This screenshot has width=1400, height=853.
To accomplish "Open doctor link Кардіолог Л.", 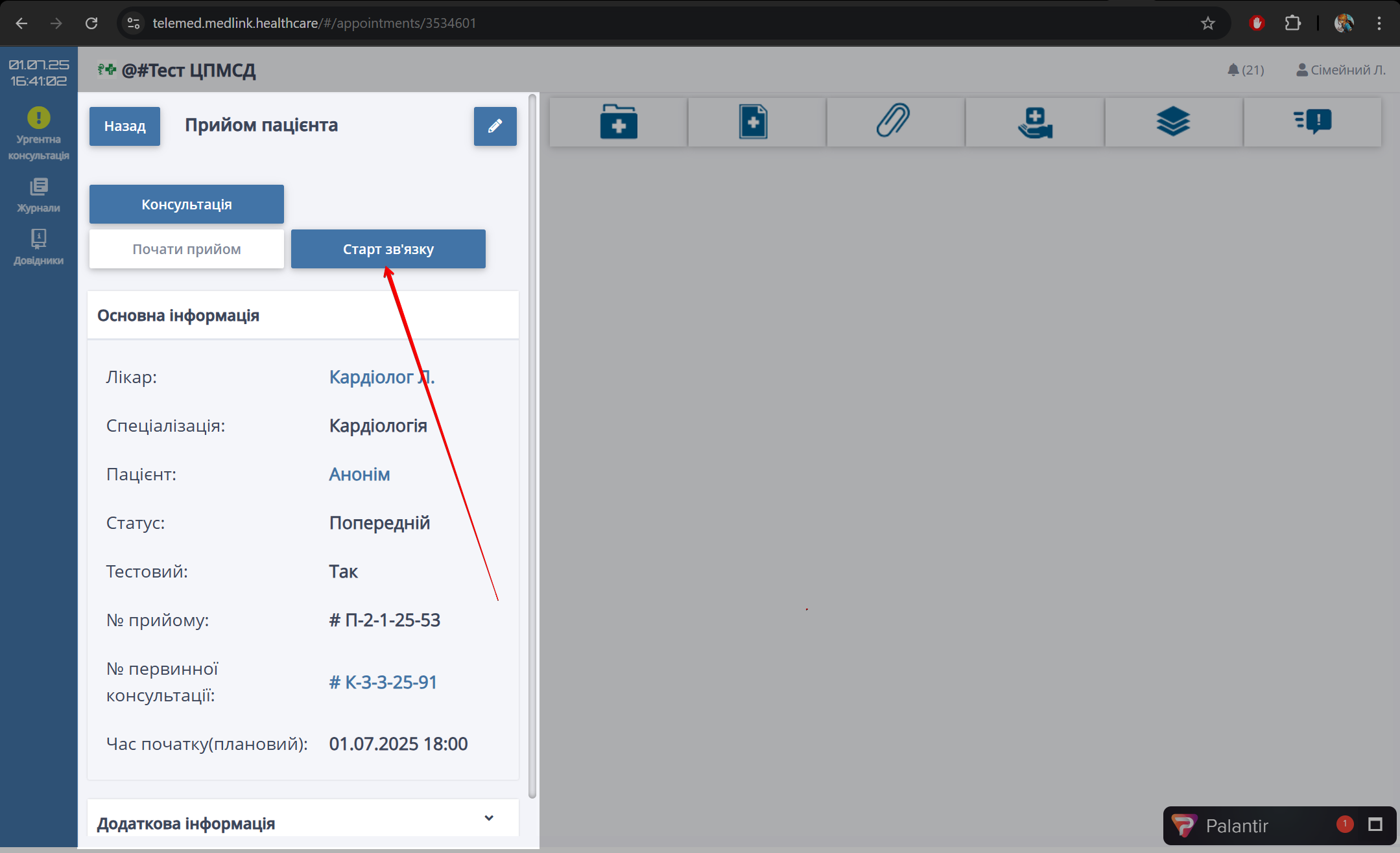I will point(381,377).
